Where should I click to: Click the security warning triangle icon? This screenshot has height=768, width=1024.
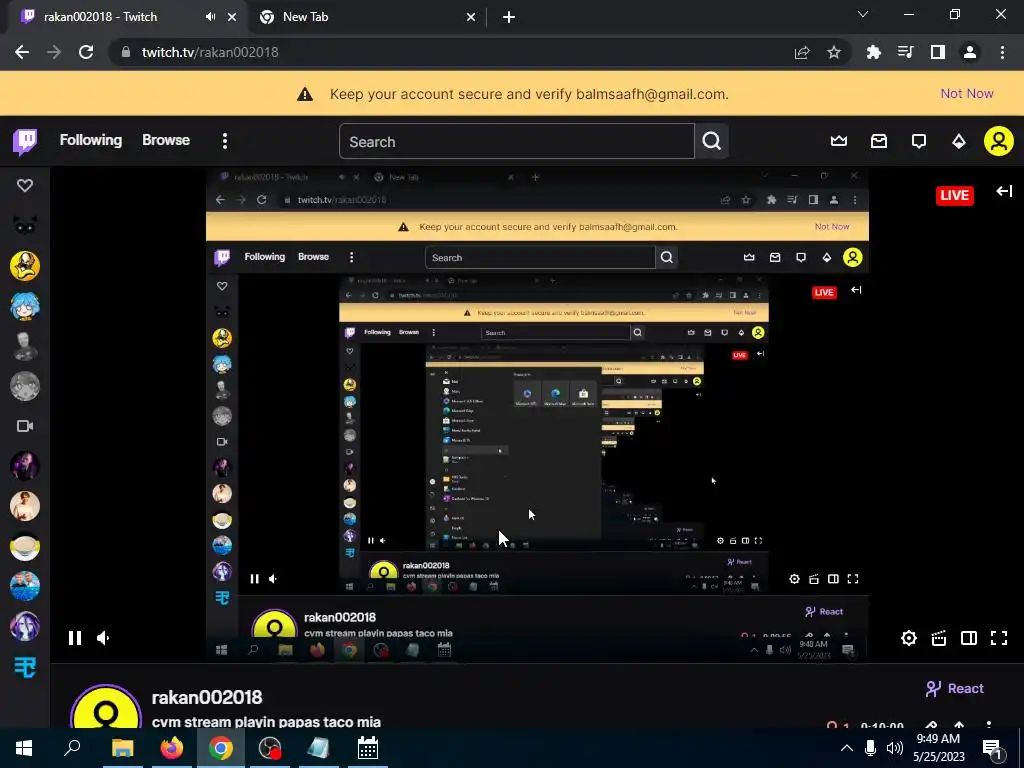coord(305,94)
